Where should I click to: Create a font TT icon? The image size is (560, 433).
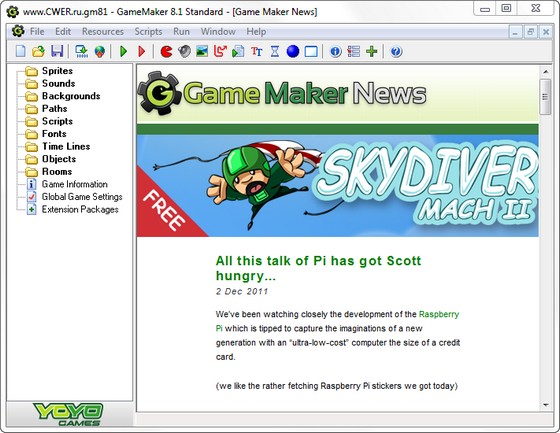pyautogui.click(x=256, y=51)
